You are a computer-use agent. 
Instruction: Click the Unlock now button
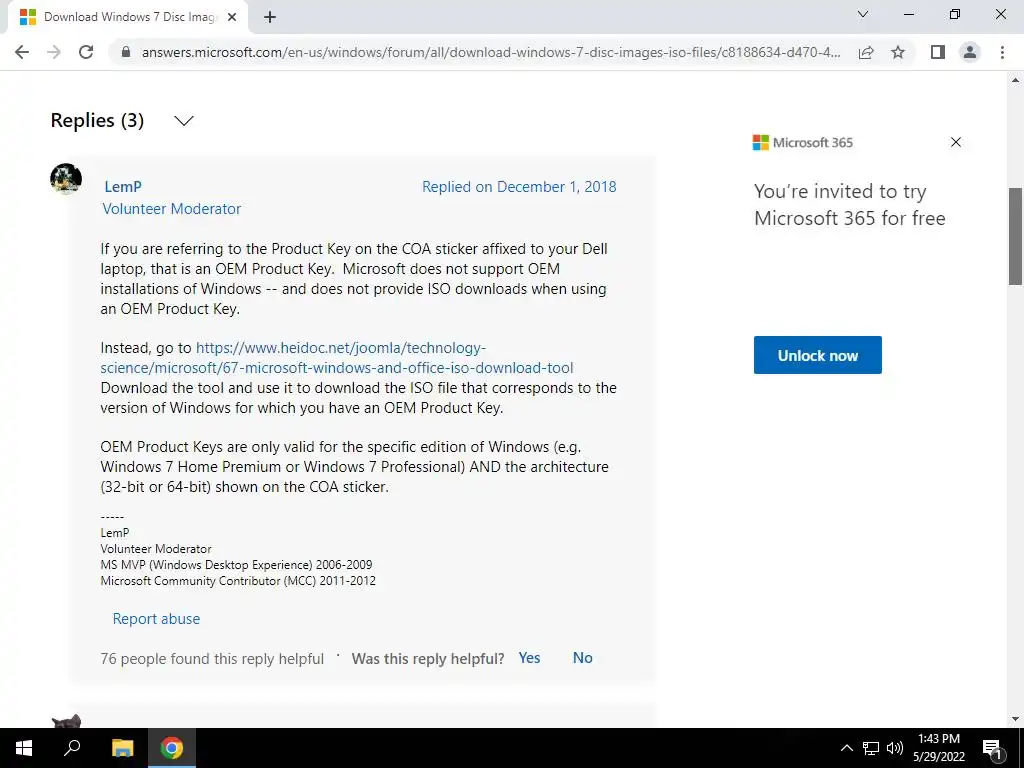(818, 355)
